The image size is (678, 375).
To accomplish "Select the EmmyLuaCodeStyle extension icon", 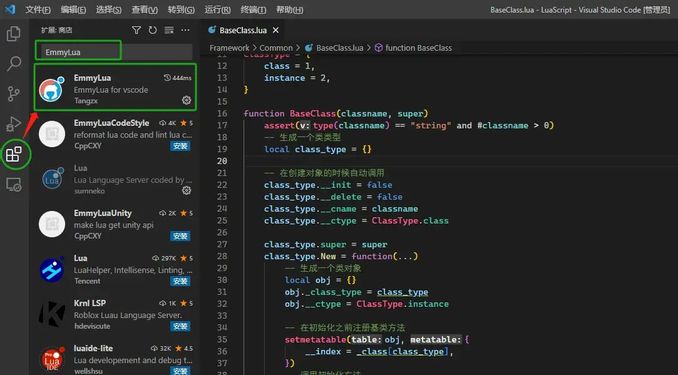I will [52, 134].
